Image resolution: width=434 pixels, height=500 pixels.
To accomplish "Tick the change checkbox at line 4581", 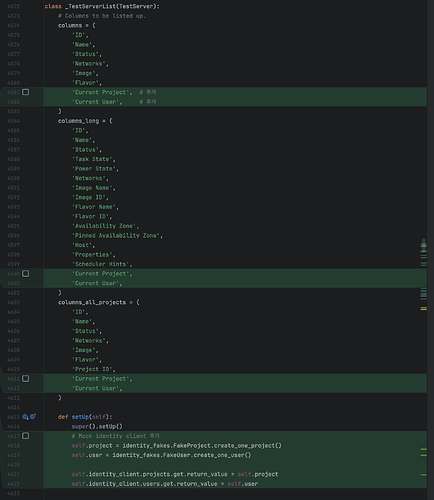I will click(26, 92).
